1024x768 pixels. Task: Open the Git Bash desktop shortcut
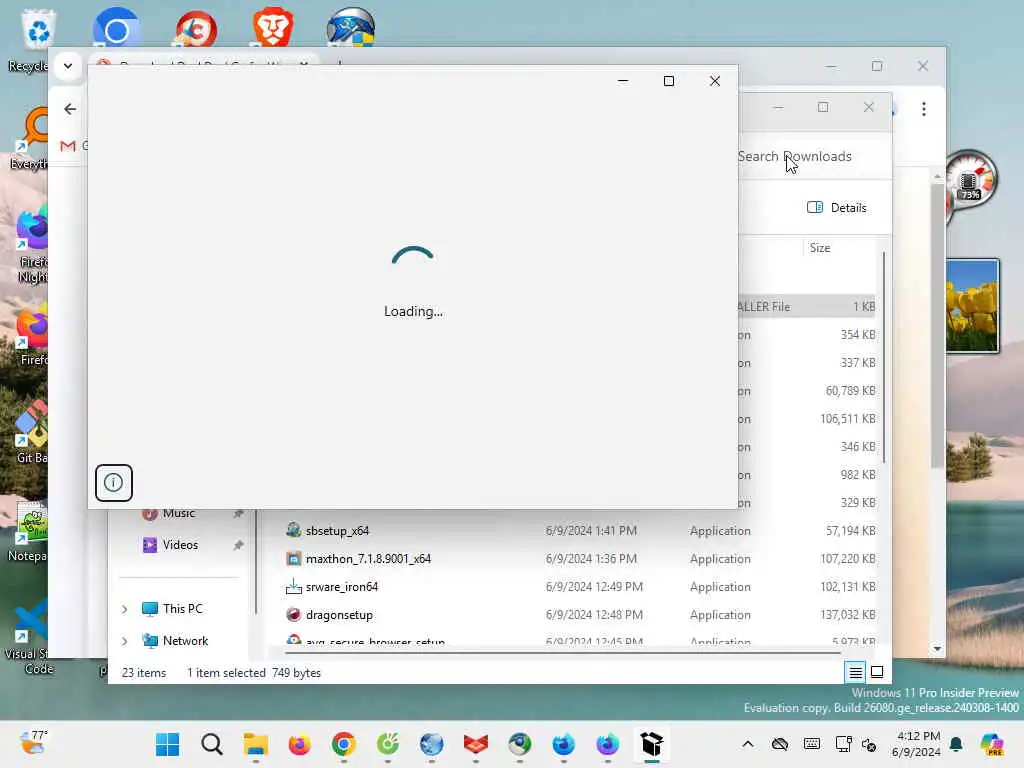tap(31, 431)
